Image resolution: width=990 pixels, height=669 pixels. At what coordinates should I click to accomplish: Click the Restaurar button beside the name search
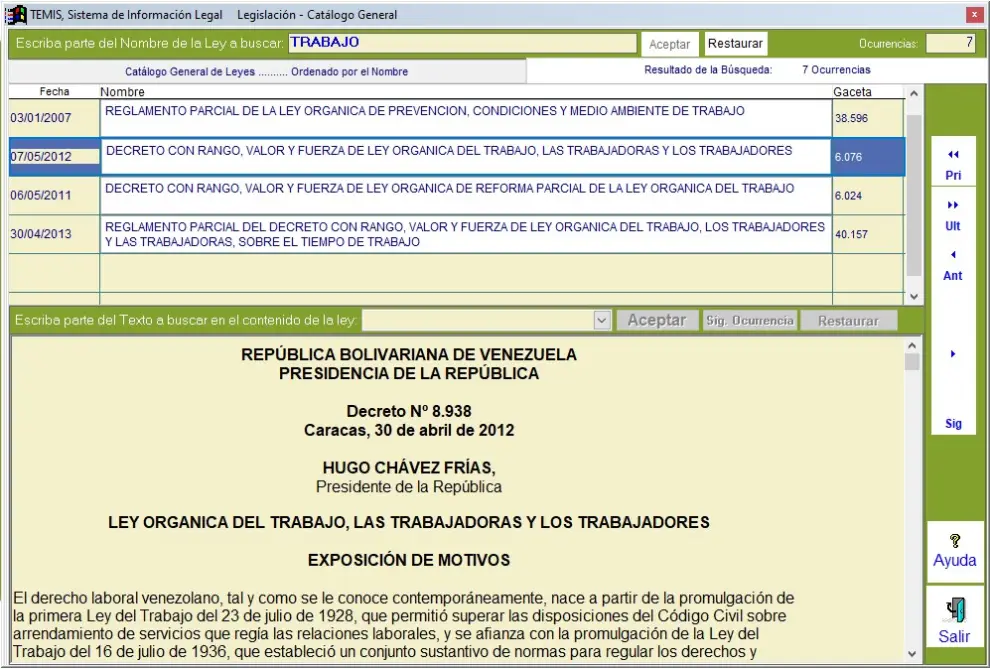pyautogui.click(x=735, y=44)
